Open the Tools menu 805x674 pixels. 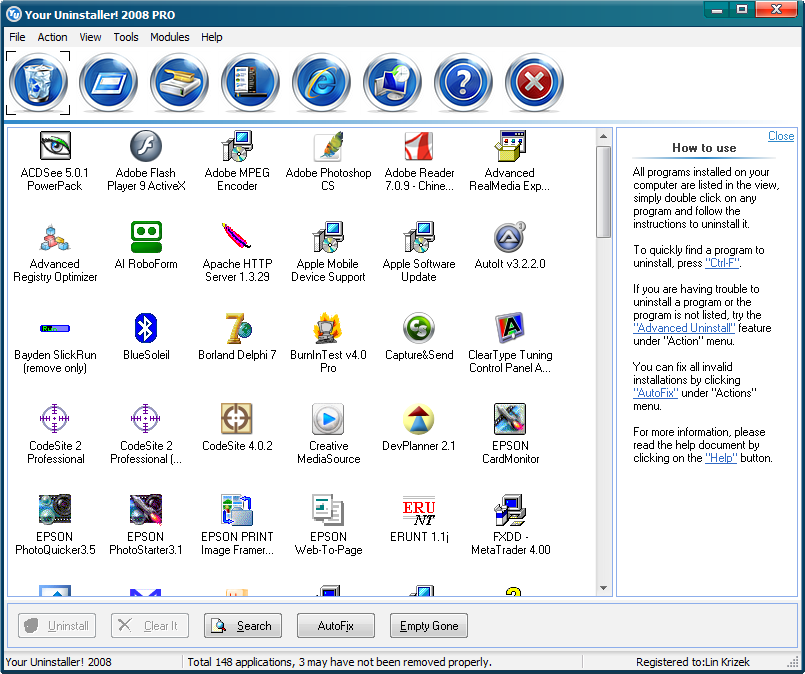click(126, 37)
